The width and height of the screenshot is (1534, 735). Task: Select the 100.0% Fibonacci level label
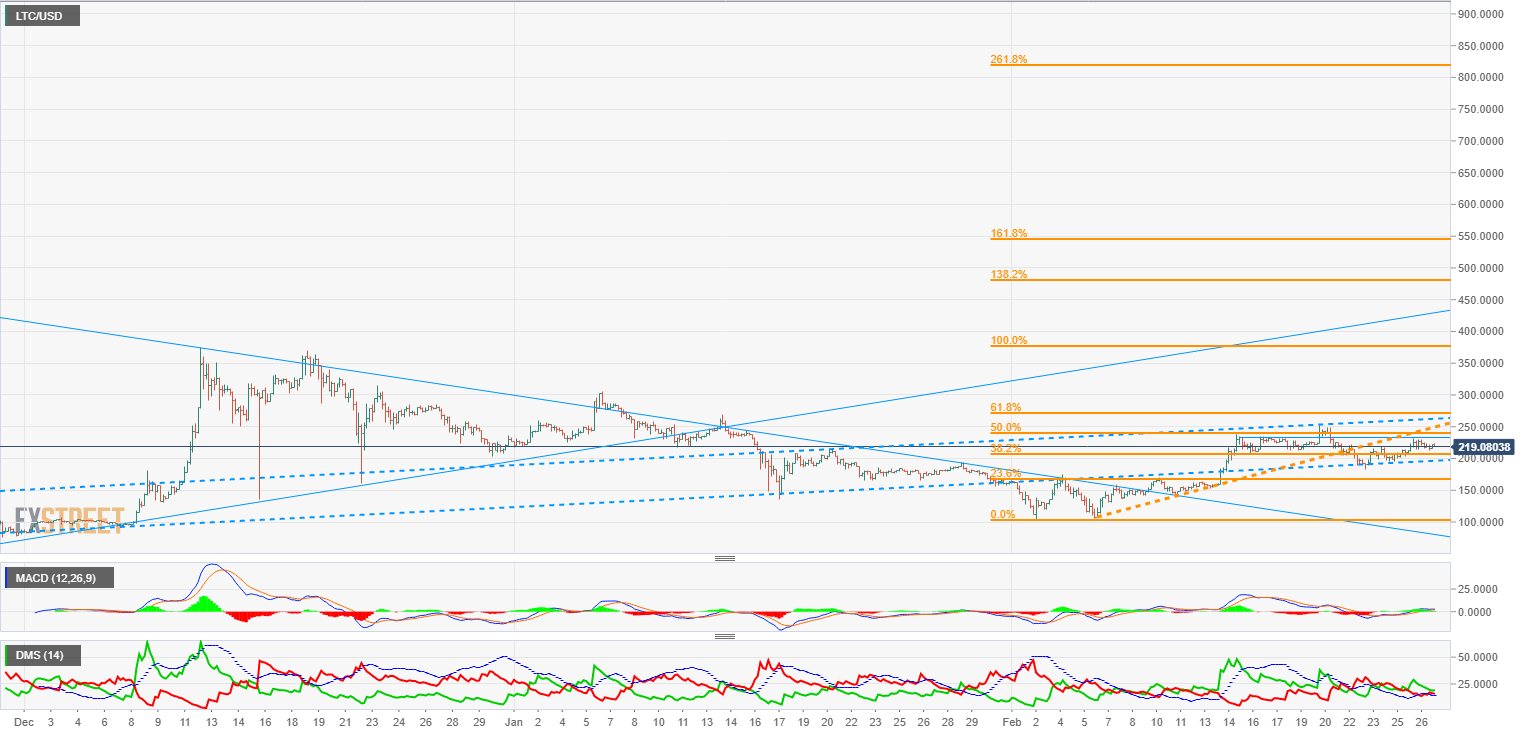[x=1009, y=340]
